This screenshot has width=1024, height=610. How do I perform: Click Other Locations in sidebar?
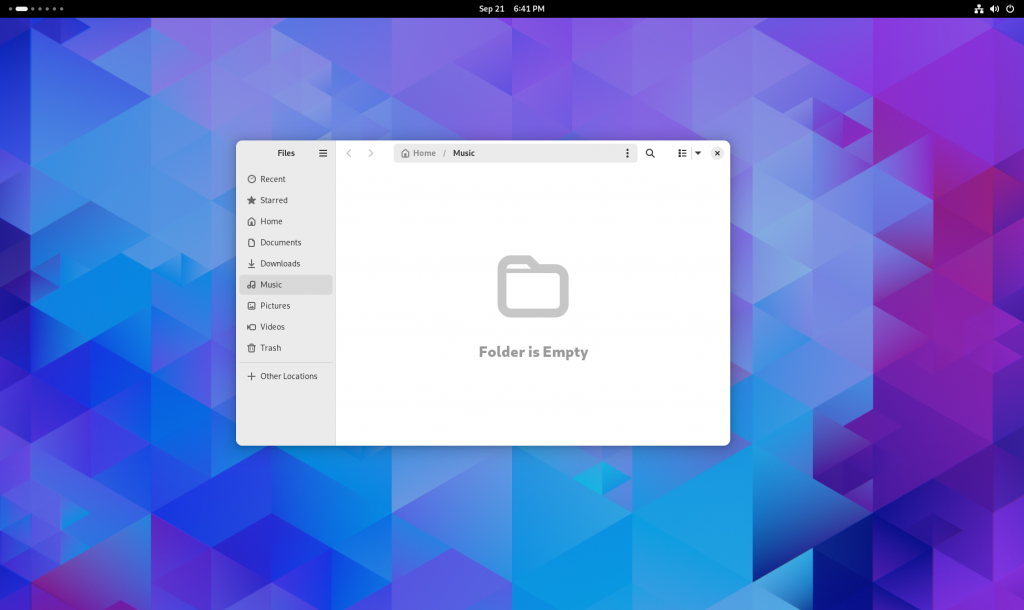coord(288,376)
